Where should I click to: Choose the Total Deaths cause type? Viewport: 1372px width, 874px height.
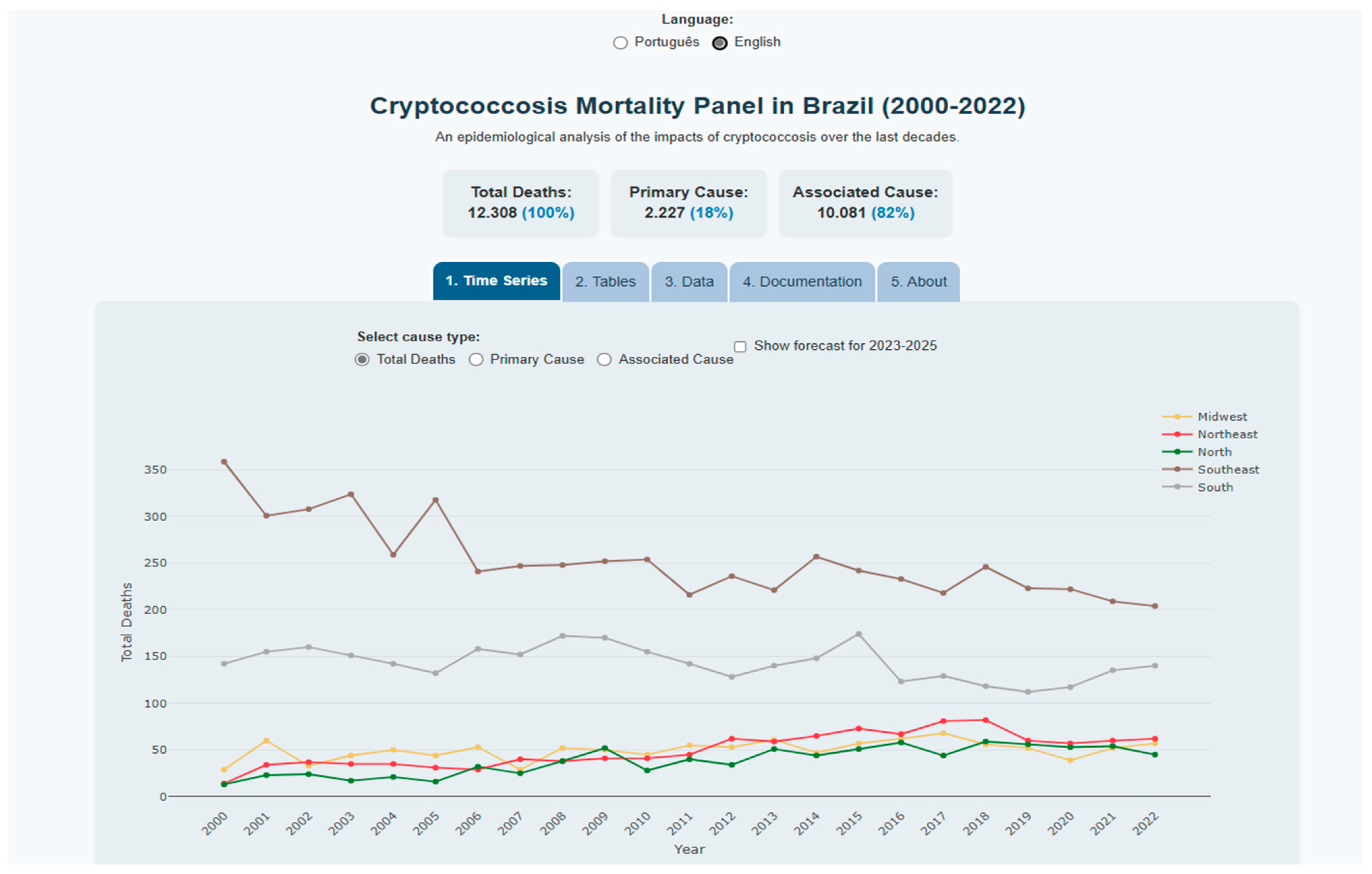[x=362, y=360]
